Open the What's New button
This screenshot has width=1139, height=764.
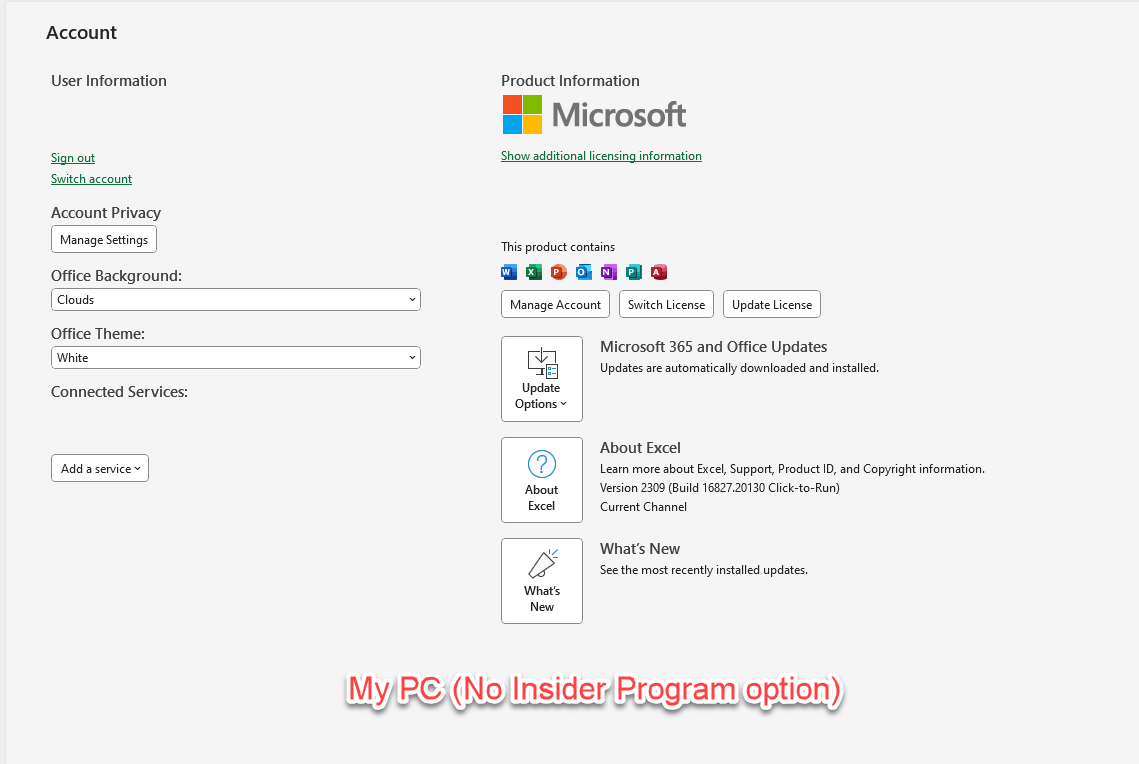click(542, 580)
